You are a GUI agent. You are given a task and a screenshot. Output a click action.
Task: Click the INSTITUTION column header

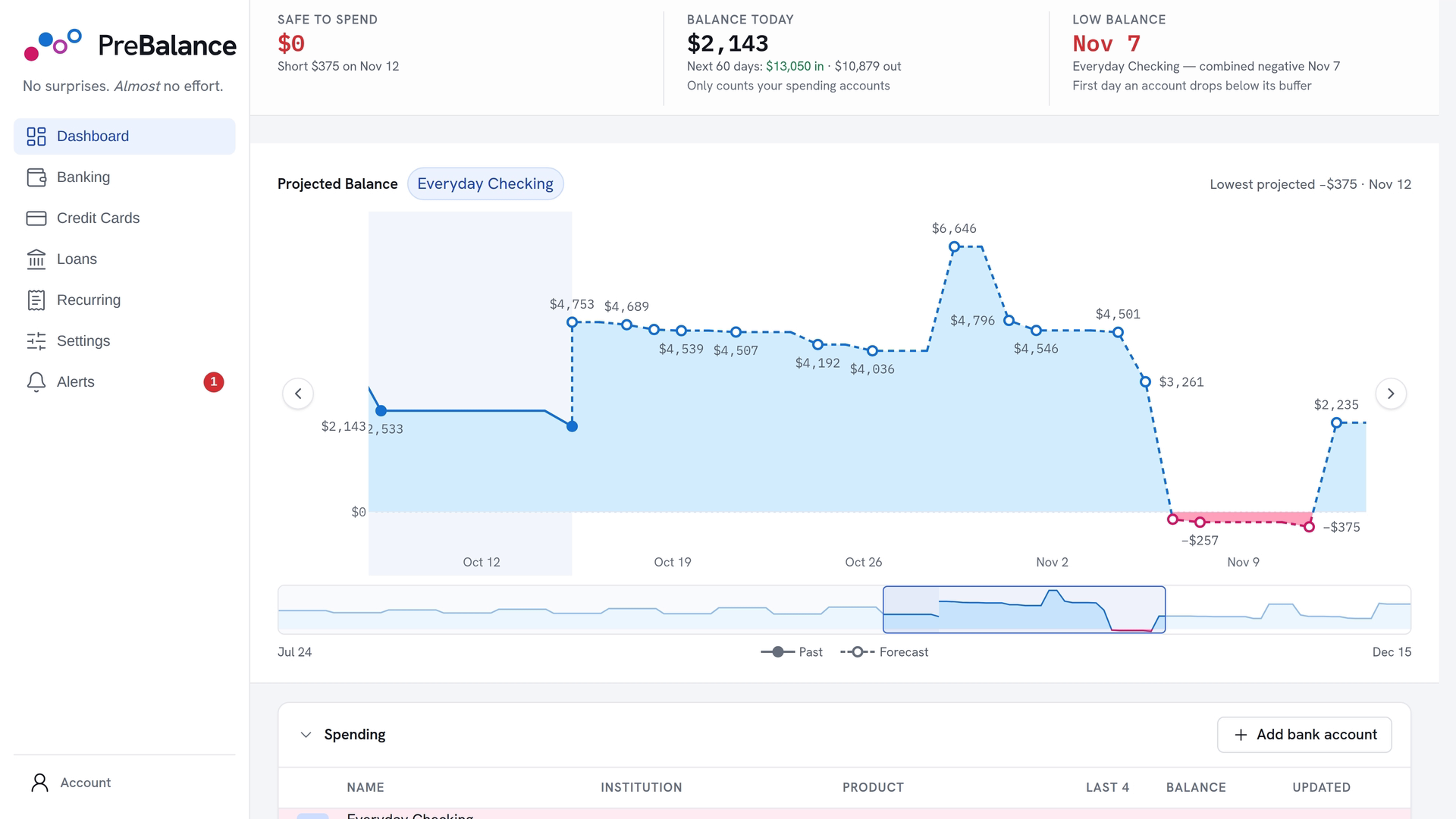pyautogui.click(x=642, y=788)
